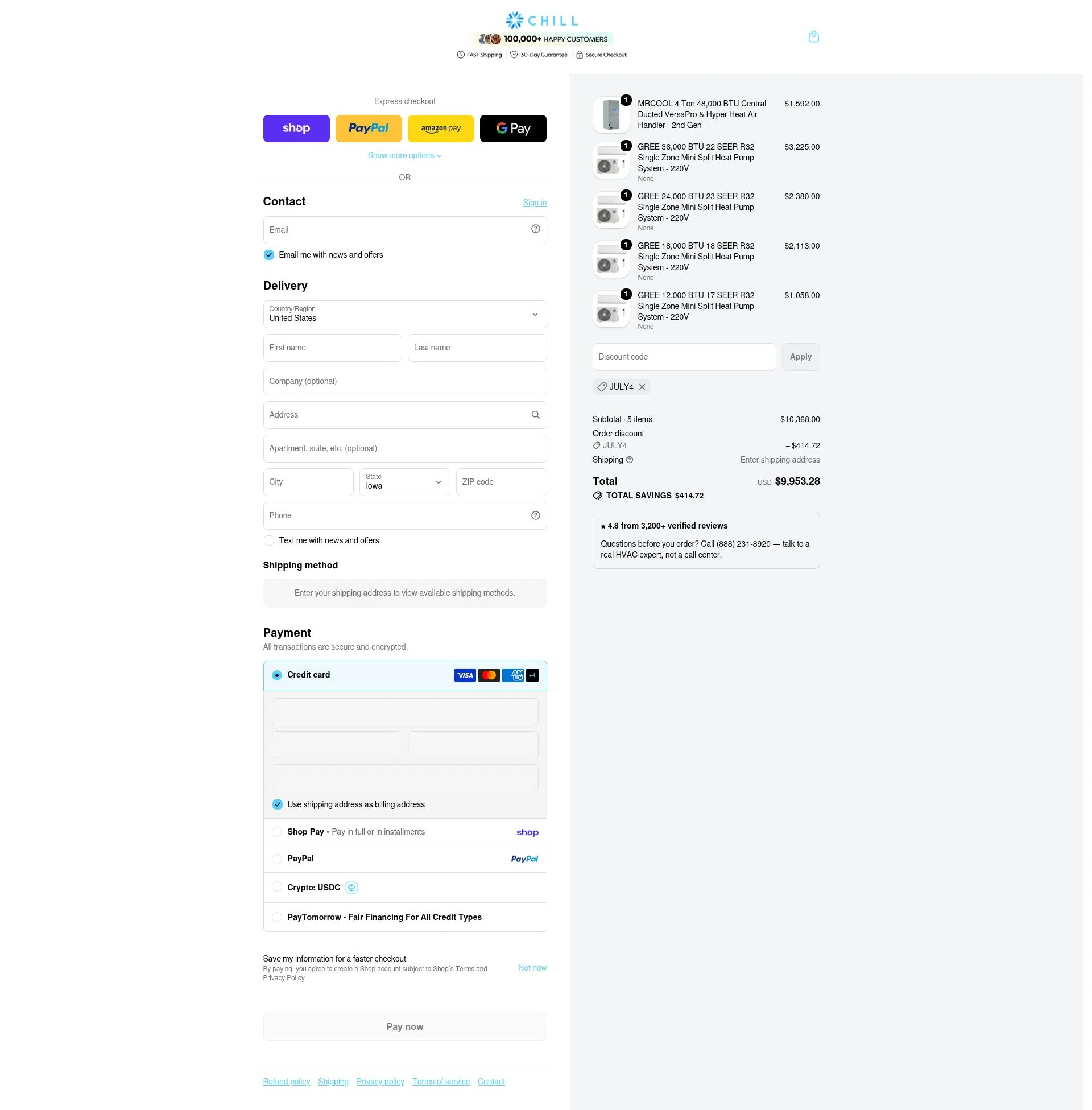This screenshot has width=1092, height=1110.
Task: Open the State dropdown showing Iowa
Action: [x=405, y=482]
